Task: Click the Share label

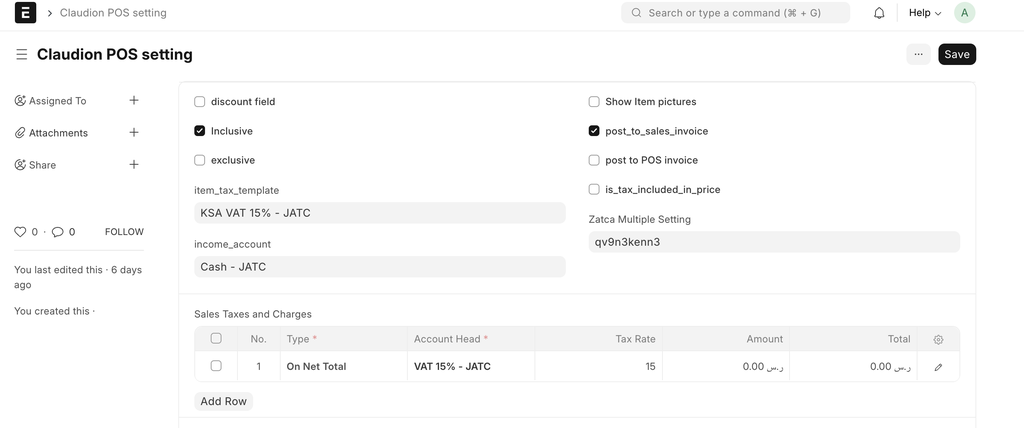Action: click(42, 165)
